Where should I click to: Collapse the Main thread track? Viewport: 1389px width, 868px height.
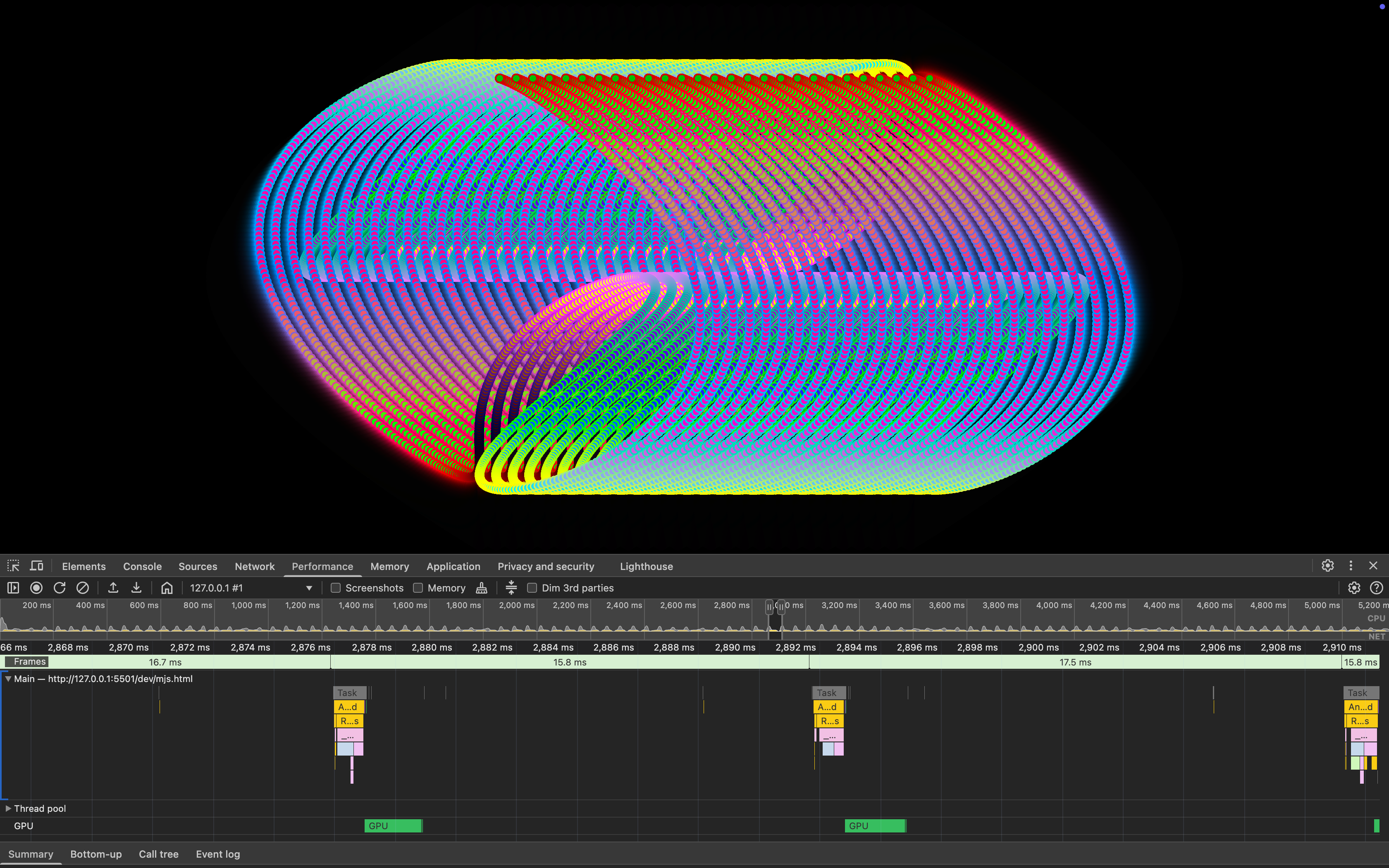click(8, 679)
